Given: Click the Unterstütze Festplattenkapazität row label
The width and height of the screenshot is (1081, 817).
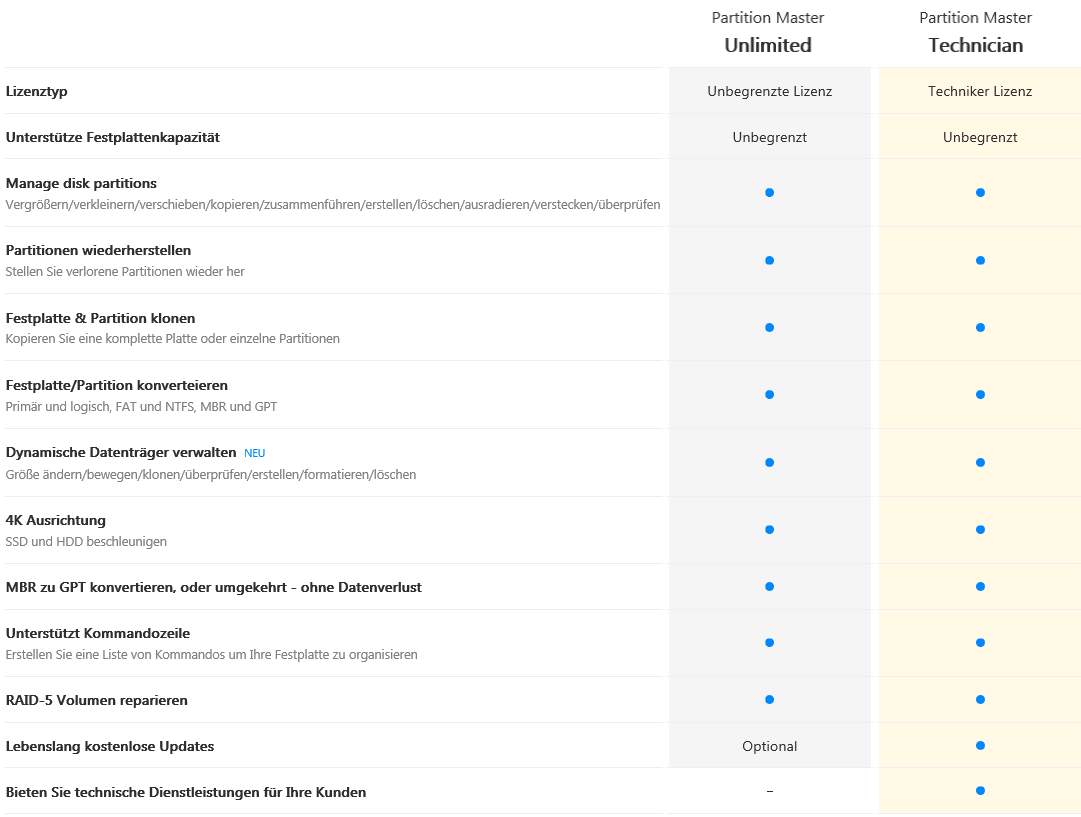Looking at the screenshot, I should (113, 137).
